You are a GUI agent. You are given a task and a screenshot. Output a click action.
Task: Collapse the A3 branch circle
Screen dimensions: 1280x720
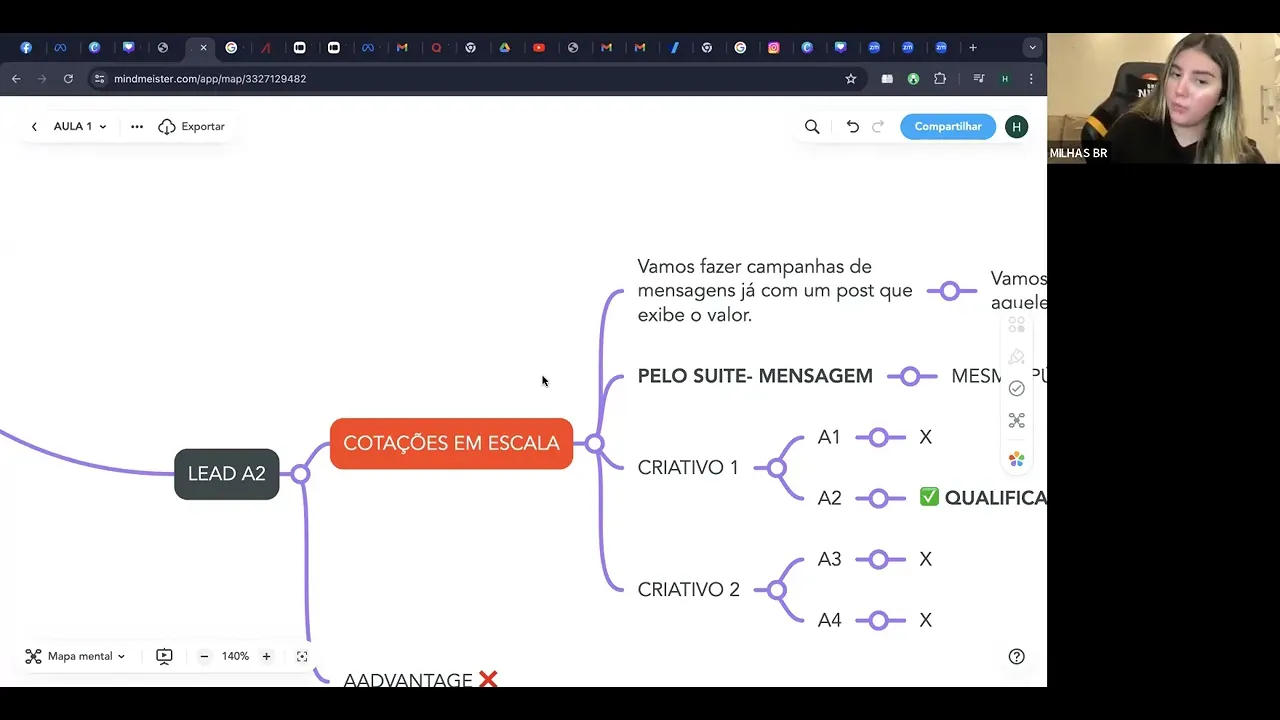click(x=879, y=560)
